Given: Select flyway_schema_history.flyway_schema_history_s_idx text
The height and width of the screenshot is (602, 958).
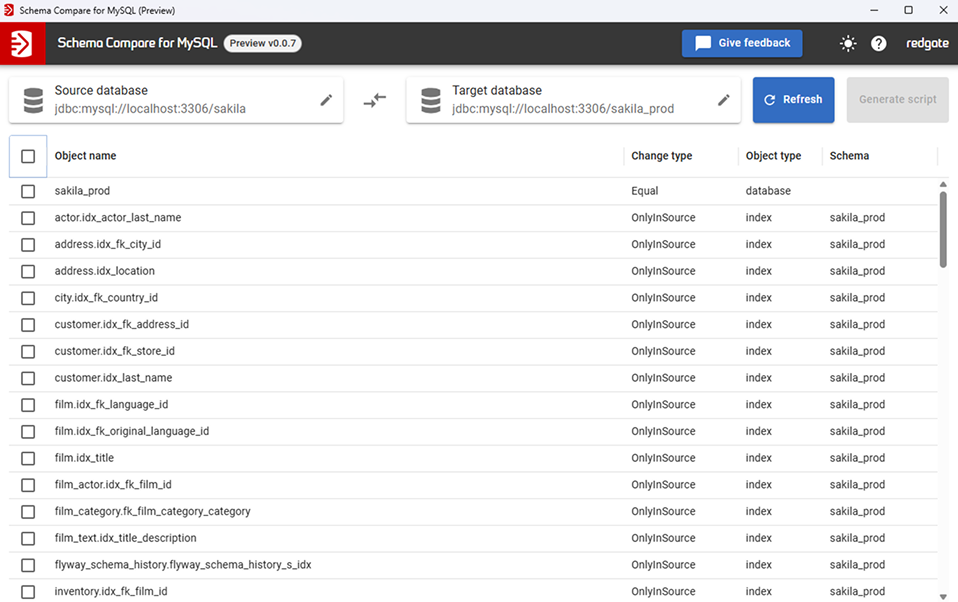Looking at the screenshot, I should pos(183,565).
